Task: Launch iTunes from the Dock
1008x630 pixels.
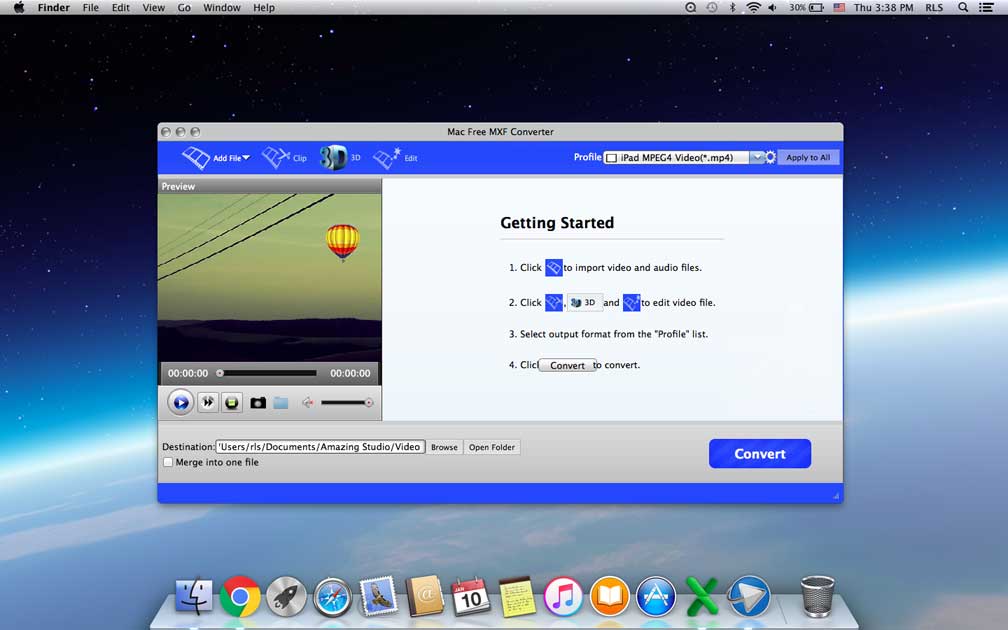Action: (x=563, y=597)
